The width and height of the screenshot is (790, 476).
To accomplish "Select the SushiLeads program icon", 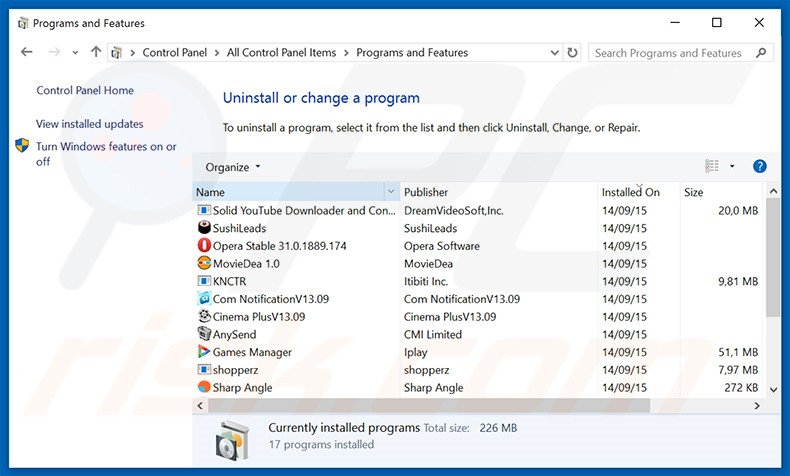I will pos(204,228).
